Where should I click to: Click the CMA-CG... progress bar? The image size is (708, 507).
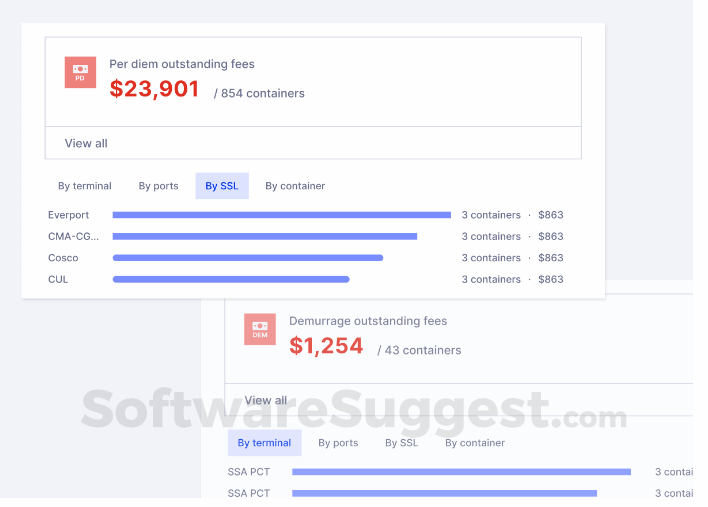(265, 237)
